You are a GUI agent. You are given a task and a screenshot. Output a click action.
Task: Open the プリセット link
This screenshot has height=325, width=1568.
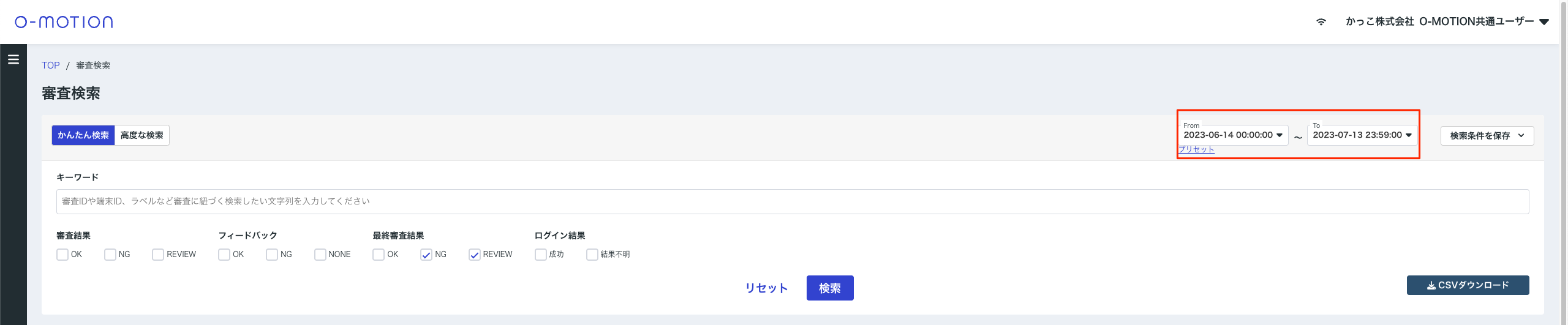click(1196, 149)
